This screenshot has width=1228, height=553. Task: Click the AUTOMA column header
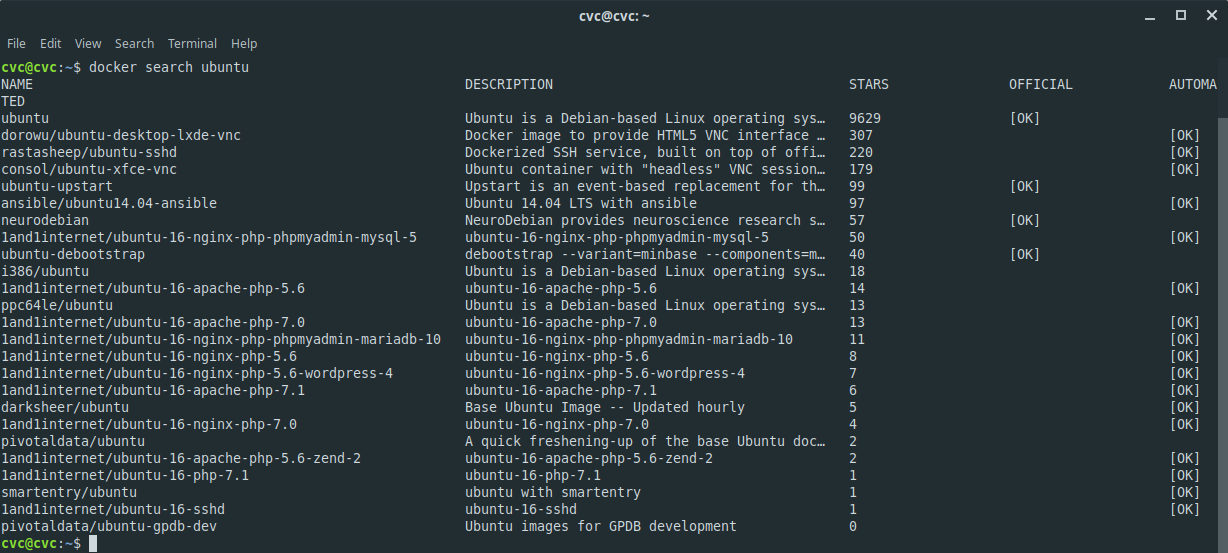(x=1193, y=84)
